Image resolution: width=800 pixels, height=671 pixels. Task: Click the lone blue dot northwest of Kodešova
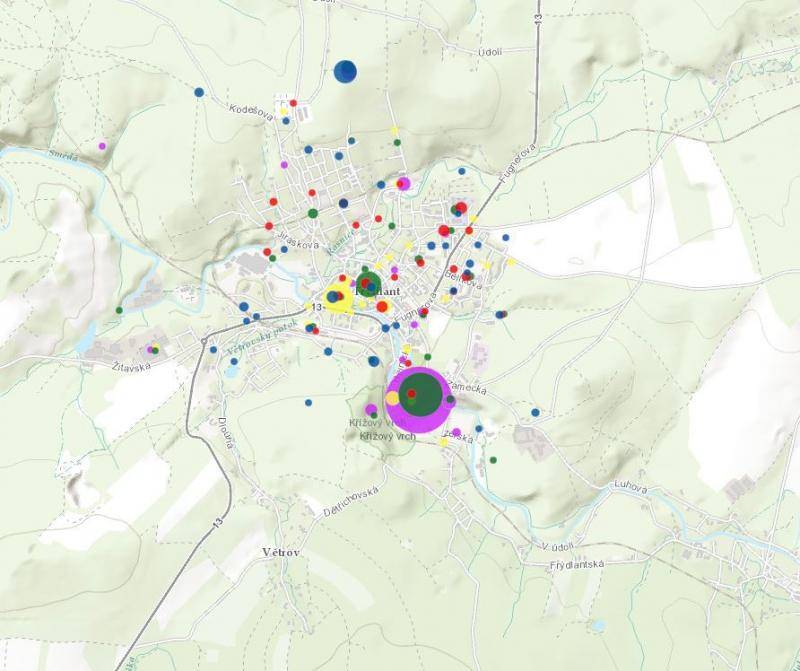pos(199,92)
